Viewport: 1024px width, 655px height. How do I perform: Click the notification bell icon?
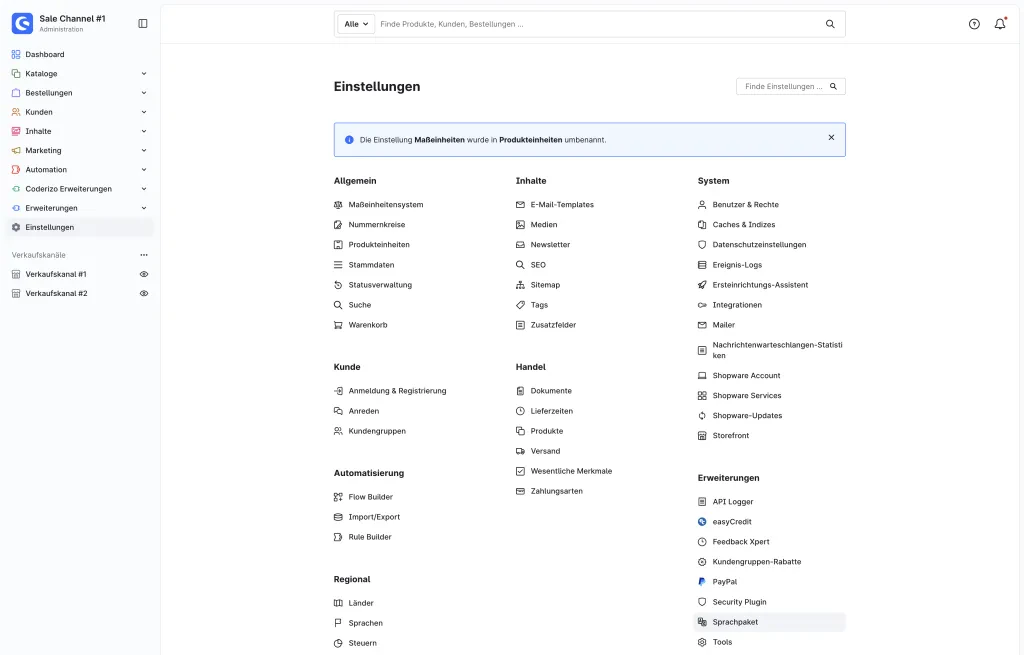[1000, 24]
